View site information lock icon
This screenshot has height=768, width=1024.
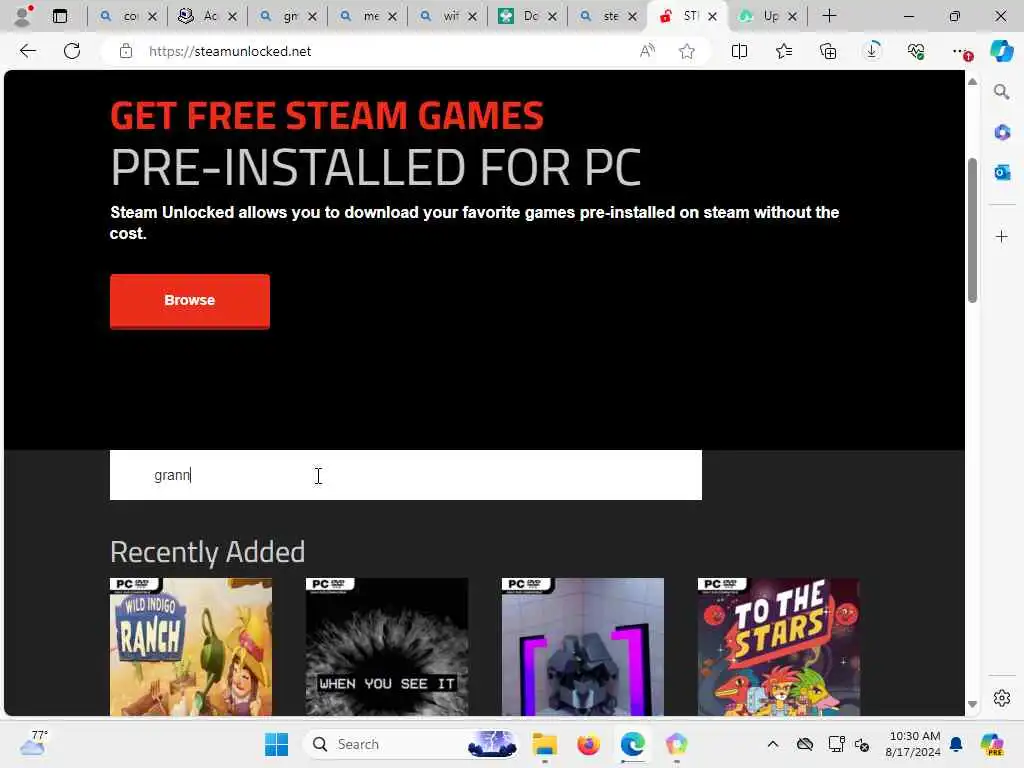point(126,51)
